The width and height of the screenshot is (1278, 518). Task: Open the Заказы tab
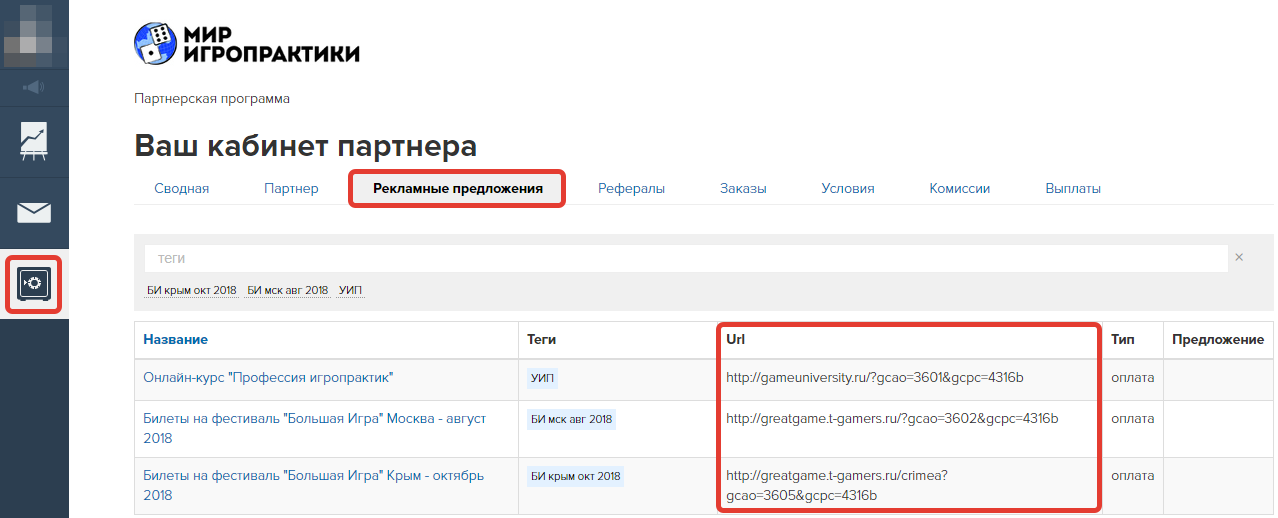coord(743,188)
